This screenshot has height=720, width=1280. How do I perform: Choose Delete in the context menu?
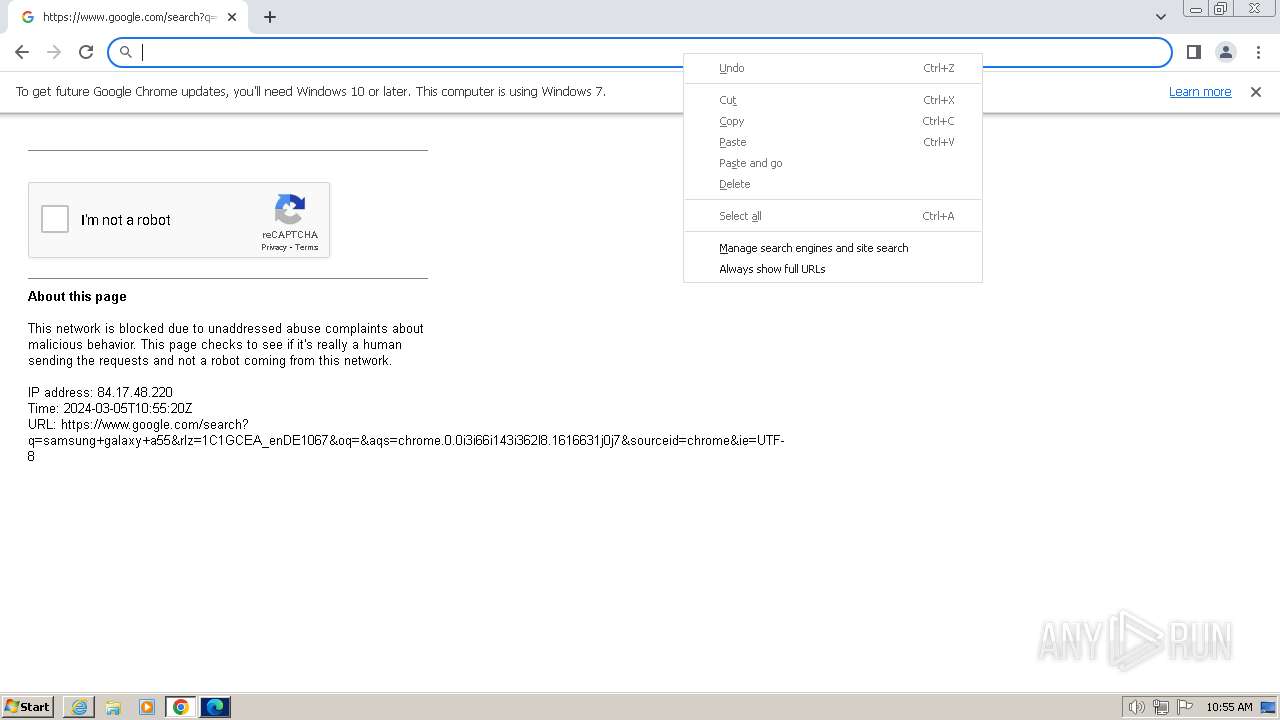(x=833, y=184)
